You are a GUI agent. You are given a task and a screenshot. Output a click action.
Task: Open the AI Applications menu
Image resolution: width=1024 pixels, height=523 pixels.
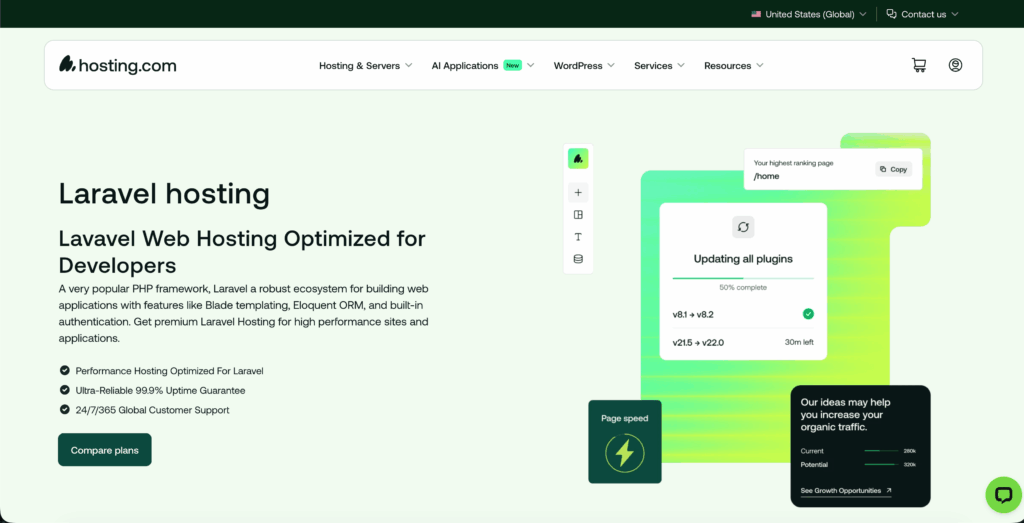coord(483,65)
